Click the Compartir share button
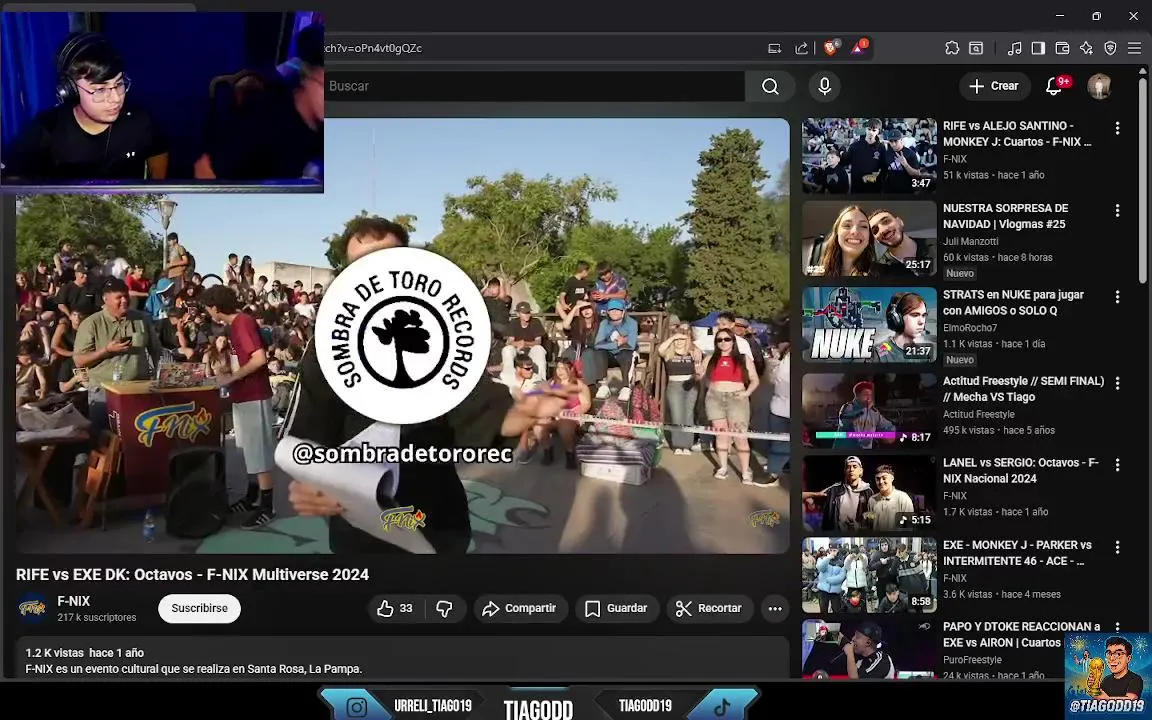Screen dimensions: 1152x720 tap(519, 608)
